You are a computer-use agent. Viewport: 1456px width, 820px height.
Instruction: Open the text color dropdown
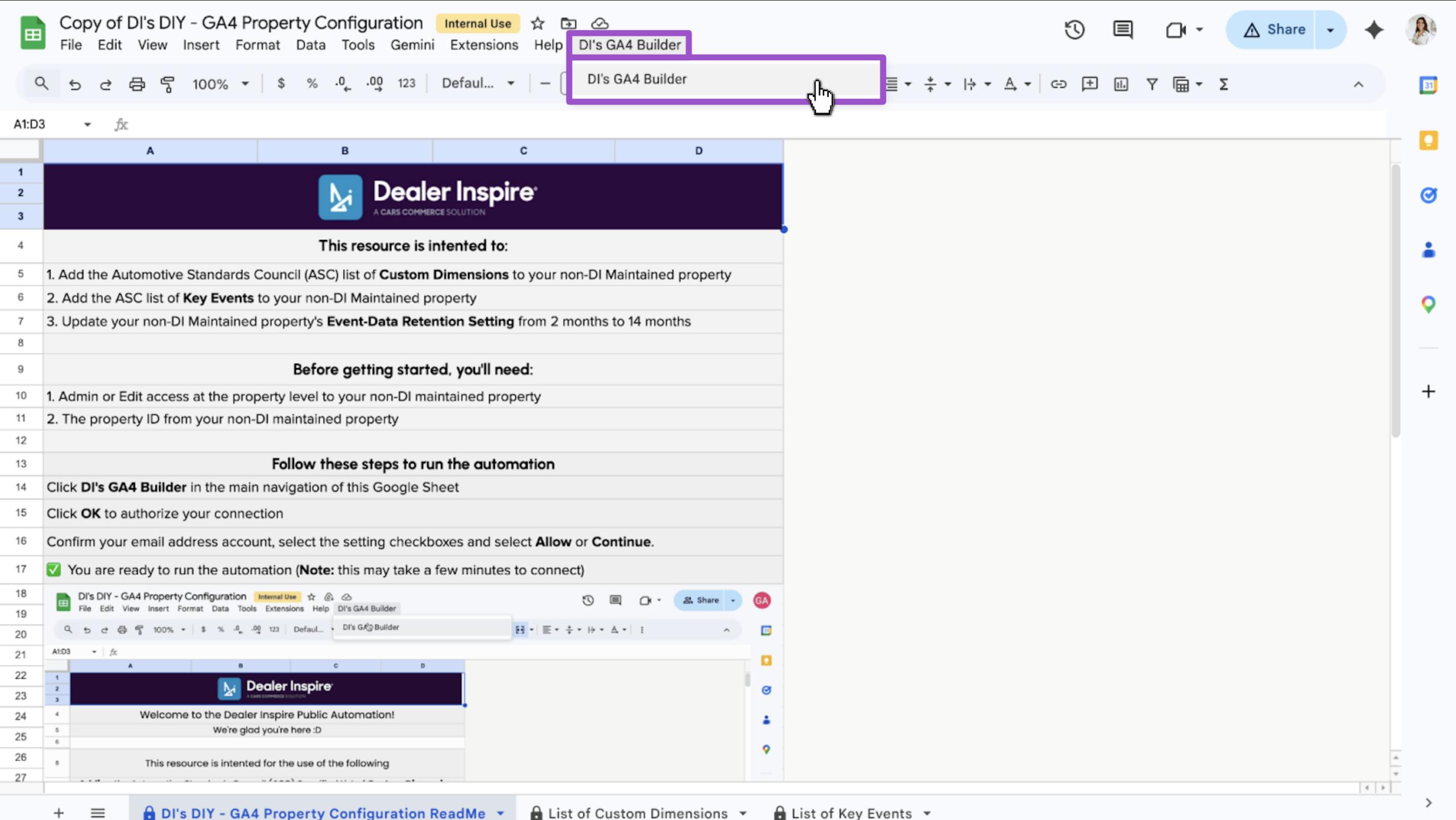[1017, 84]
